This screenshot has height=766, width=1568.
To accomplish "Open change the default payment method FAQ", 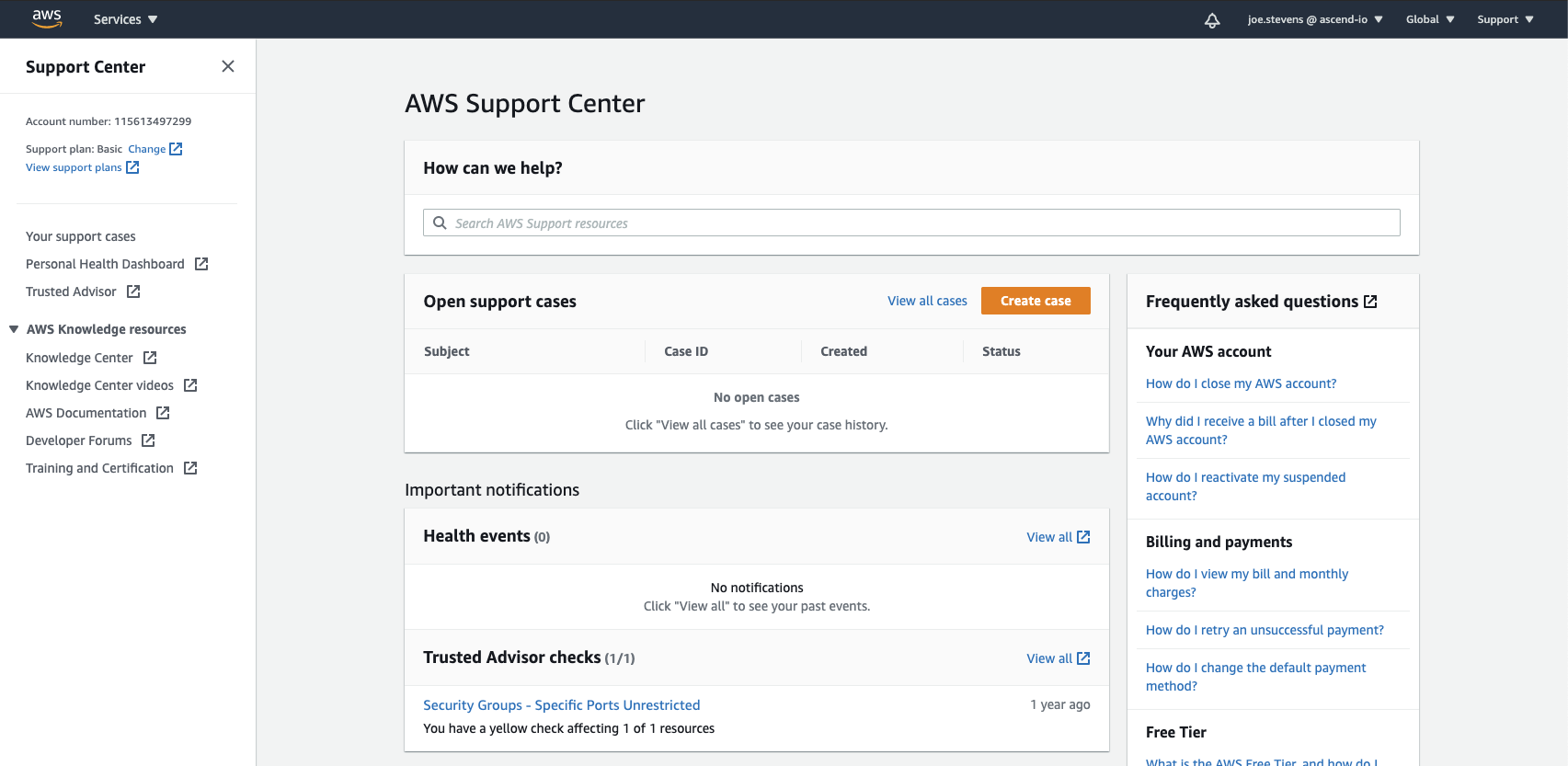I will [x=1255, y=677].
